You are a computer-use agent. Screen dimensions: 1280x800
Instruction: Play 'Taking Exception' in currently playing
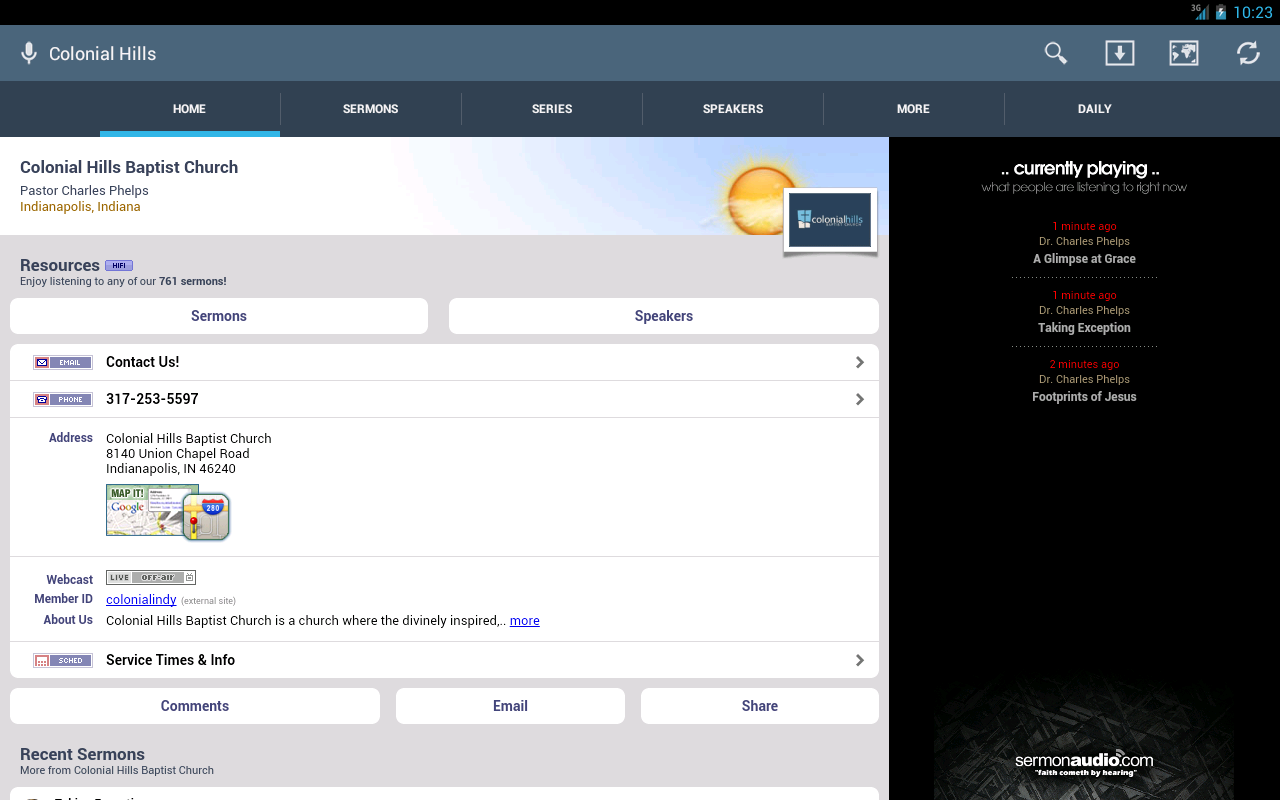1084,328
